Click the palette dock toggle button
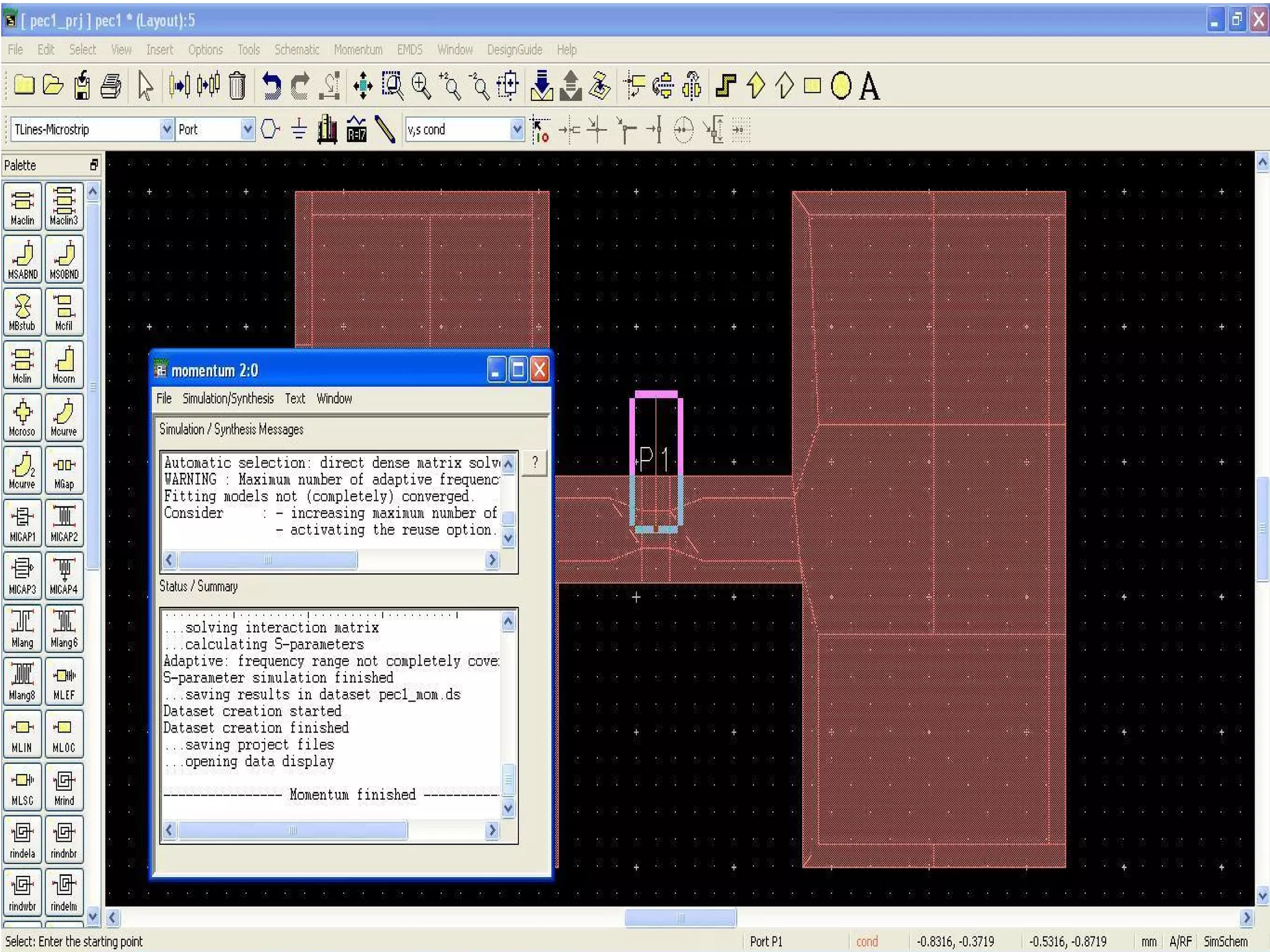 [94, 165]
